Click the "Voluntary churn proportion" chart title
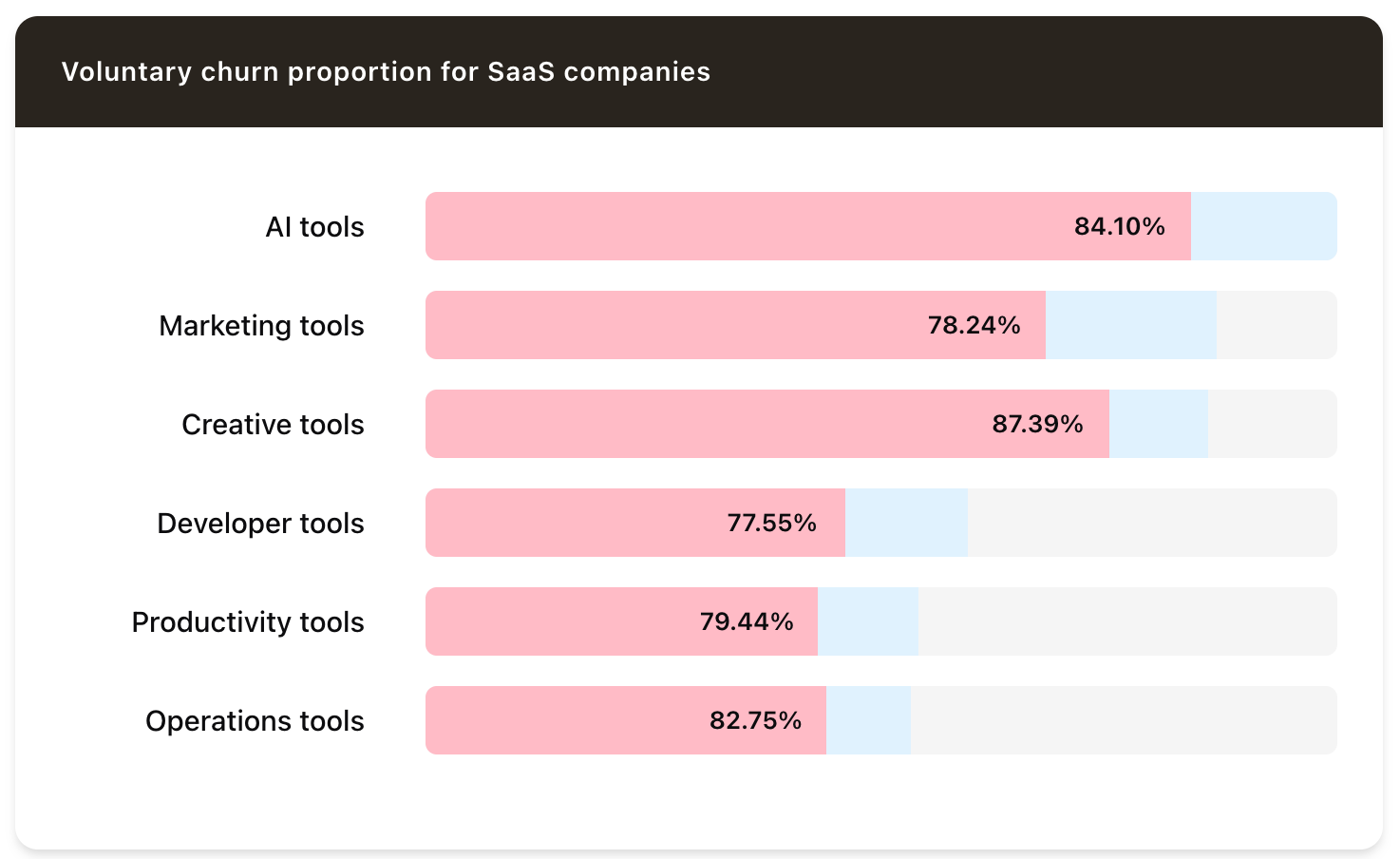The height and width of the screenshot is (859, 1400). point(386,72)
